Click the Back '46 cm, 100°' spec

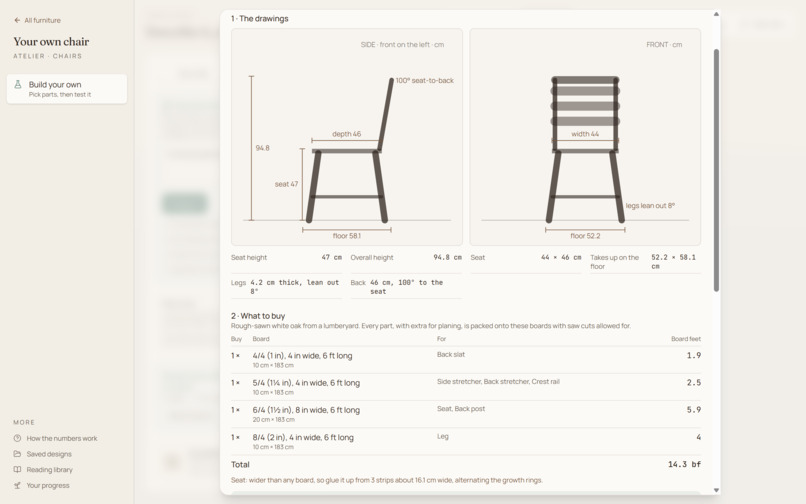[406, 286]
